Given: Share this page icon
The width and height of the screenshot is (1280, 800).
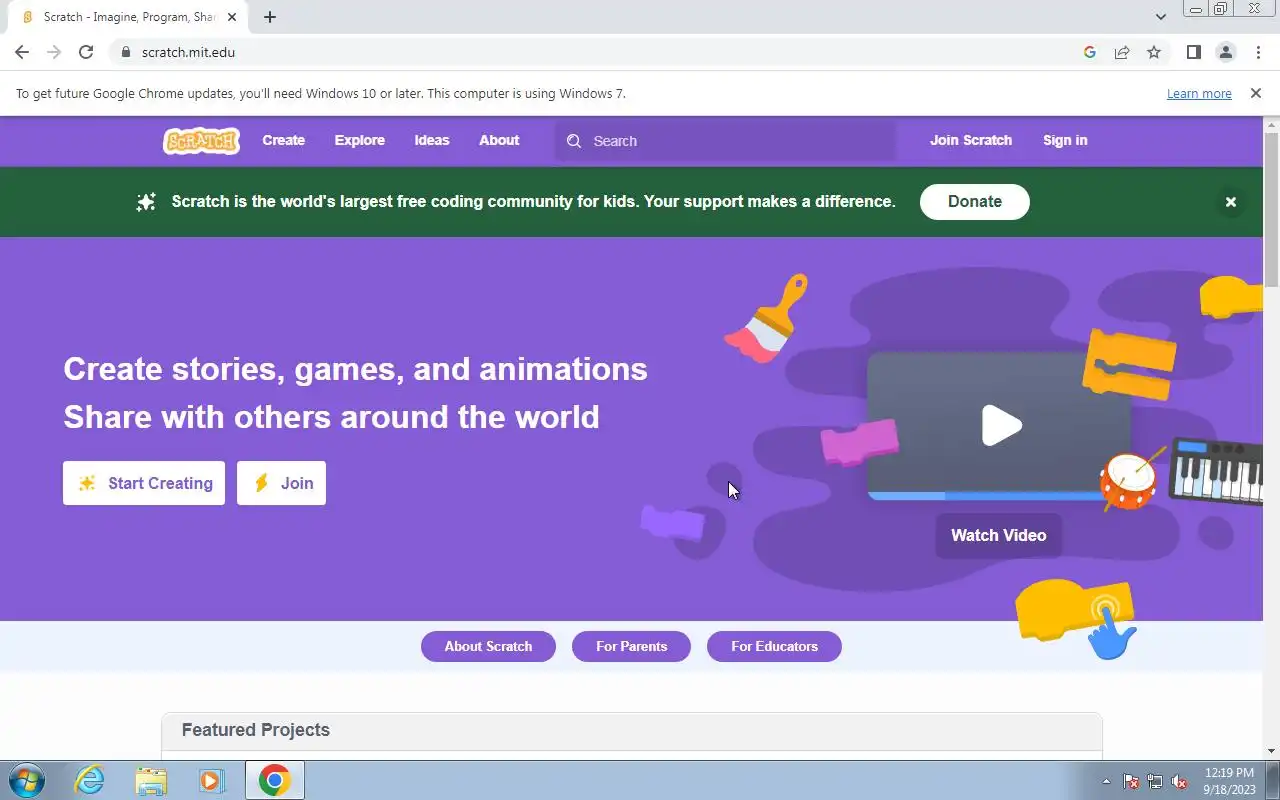Looking at the screenshot, I should click(x=1122, y=52).
